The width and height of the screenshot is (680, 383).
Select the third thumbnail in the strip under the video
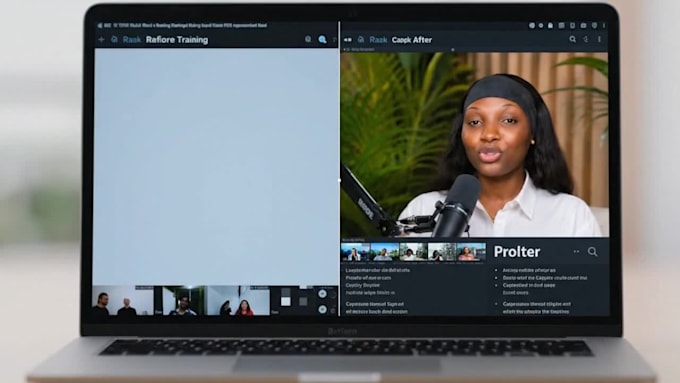[x=413, y=252]
